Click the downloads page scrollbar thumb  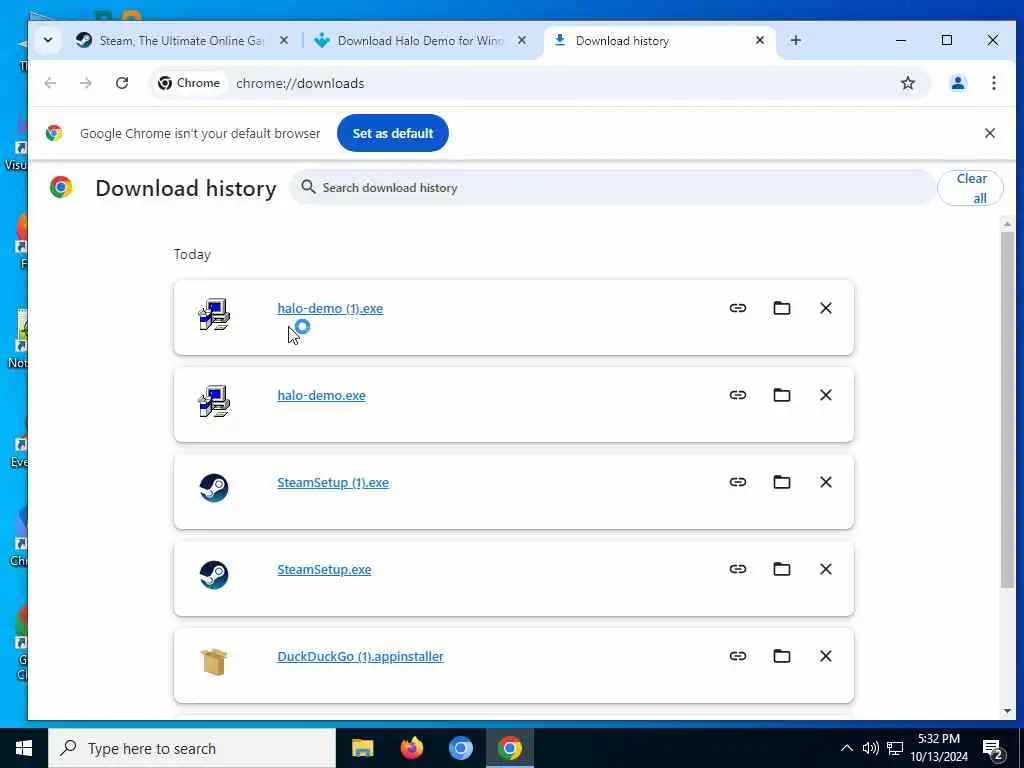coord(1007,410)
